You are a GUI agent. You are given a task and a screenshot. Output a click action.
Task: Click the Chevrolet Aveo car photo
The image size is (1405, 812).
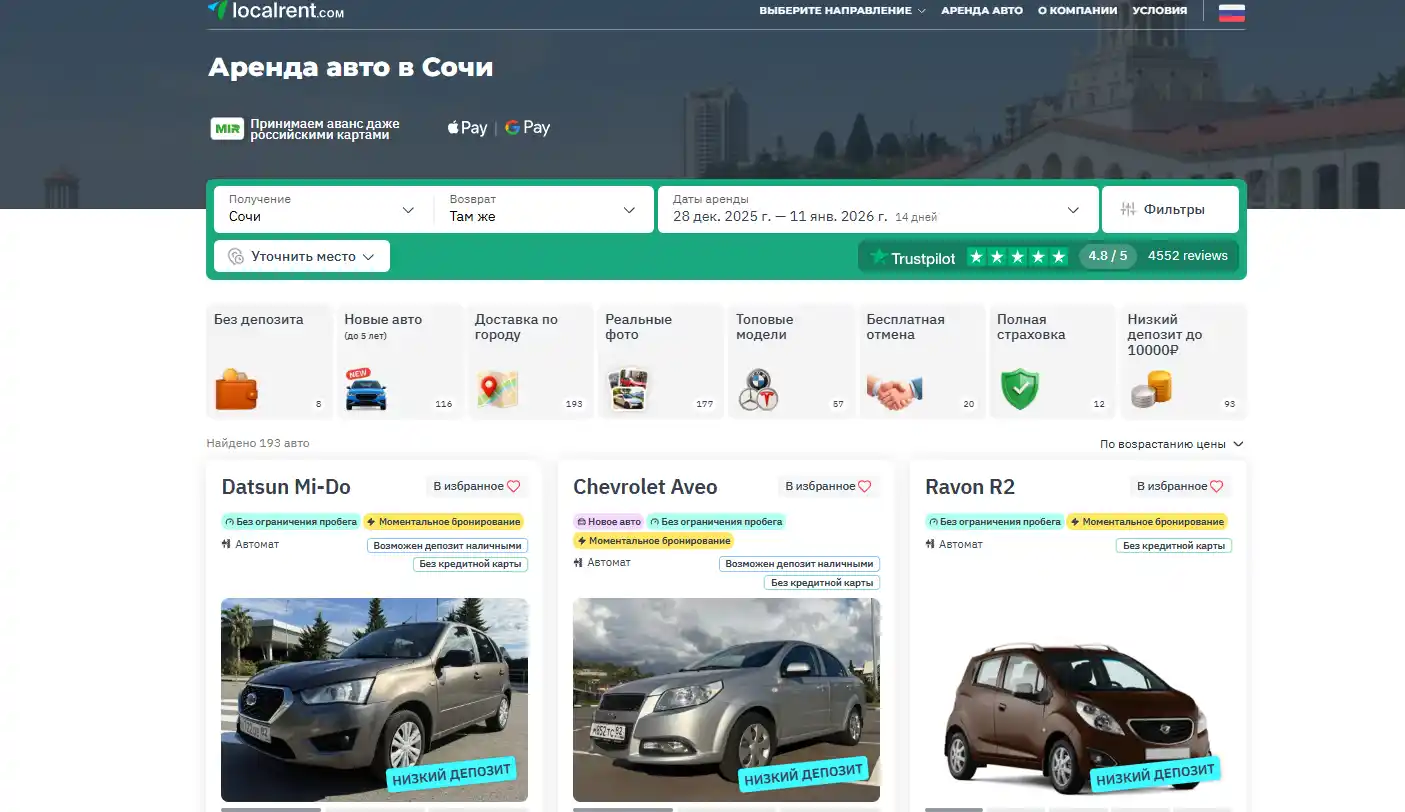(x=726, y=700)
